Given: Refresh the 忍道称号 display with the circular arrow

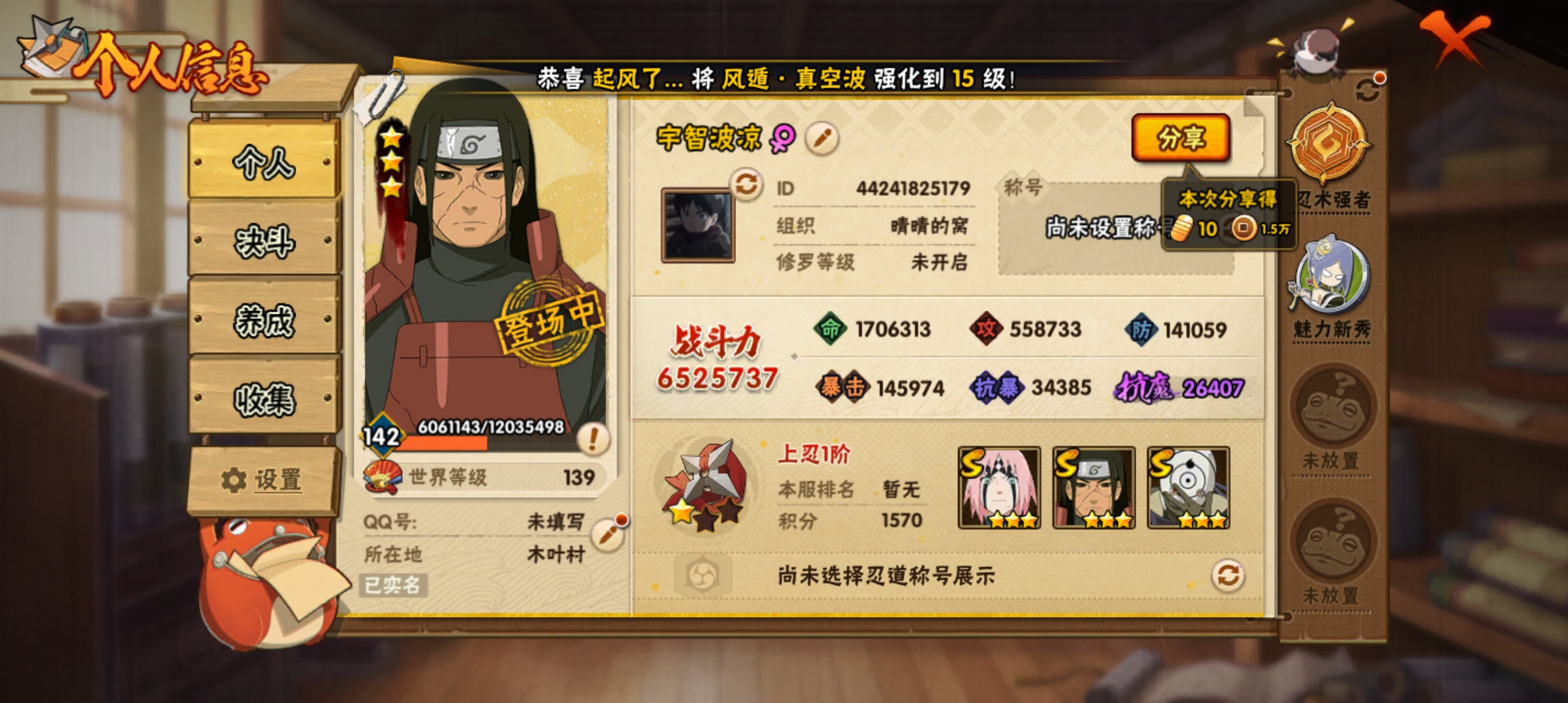Looking at the screenshot, I should [x=1227, y=575].
